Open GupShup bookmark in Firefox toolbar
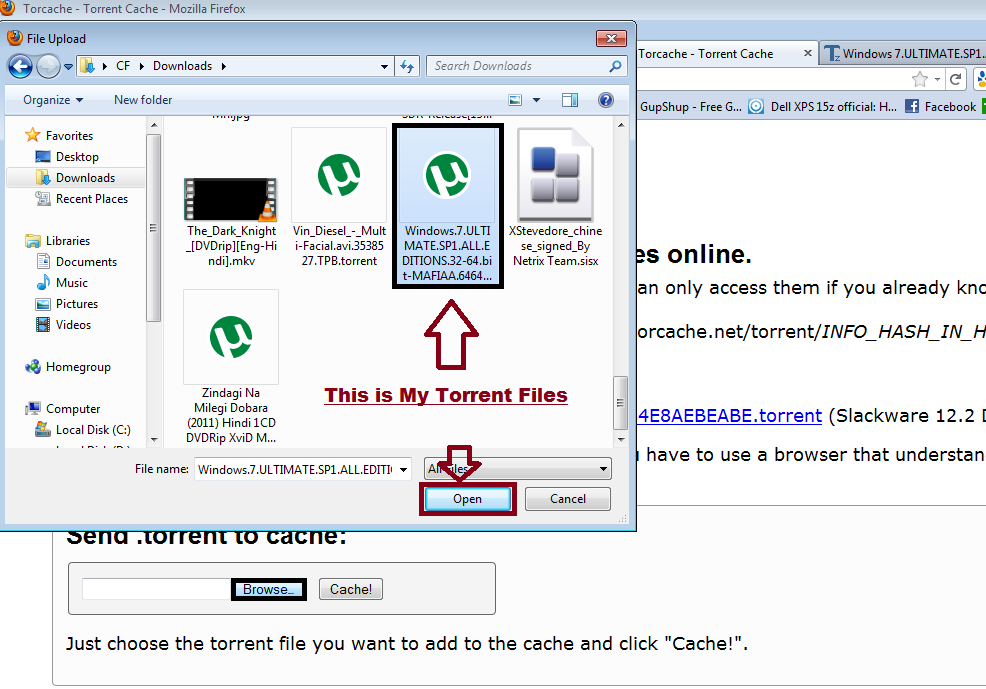Screen dimensions: 986x689 pyautogui.click(x=690, y=107)
